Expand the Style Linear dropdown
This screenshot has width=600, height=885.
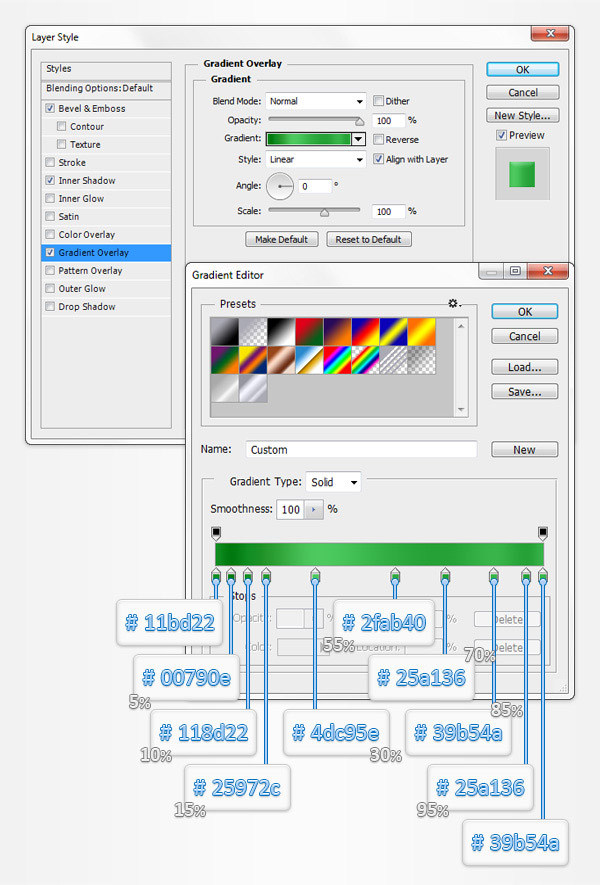pos(316,159)
